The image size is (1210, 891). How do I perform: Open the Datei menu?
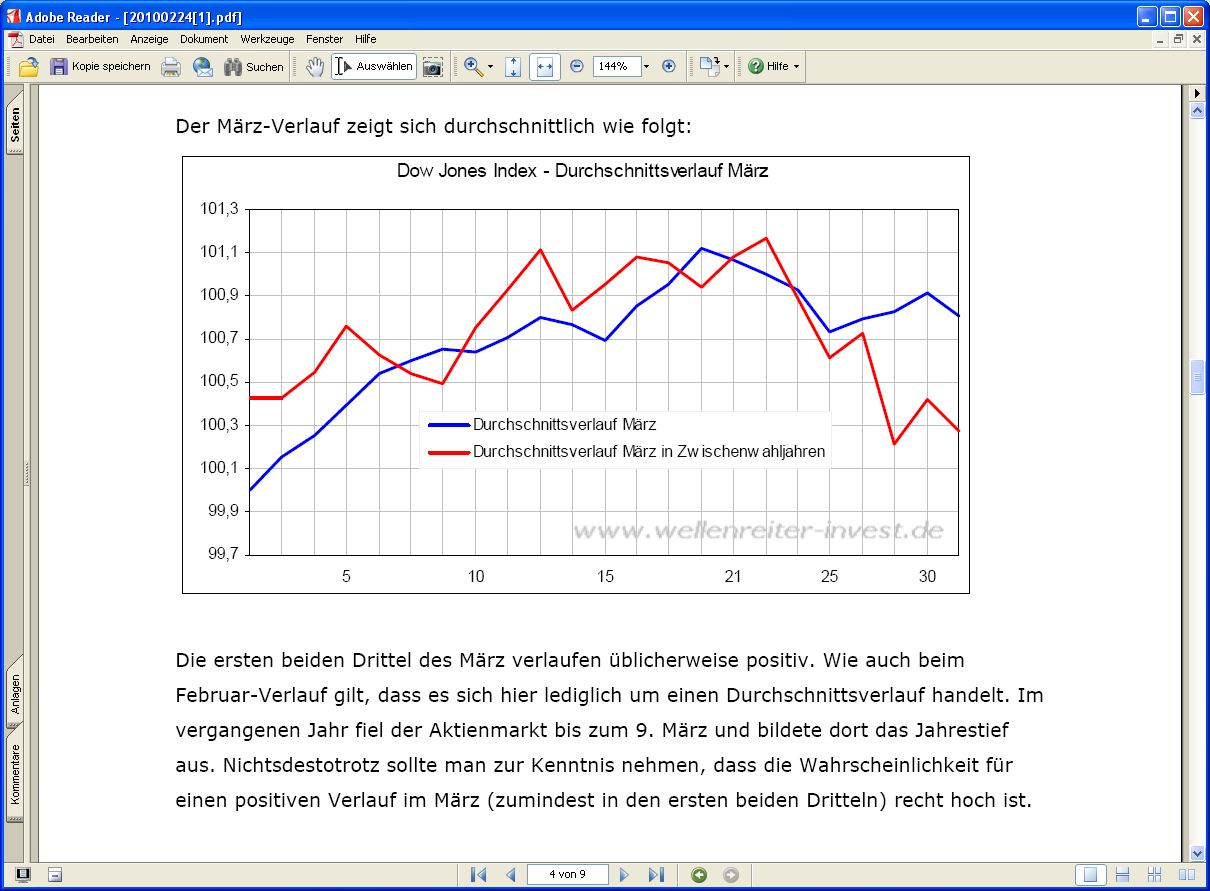[x=41, y=39]
